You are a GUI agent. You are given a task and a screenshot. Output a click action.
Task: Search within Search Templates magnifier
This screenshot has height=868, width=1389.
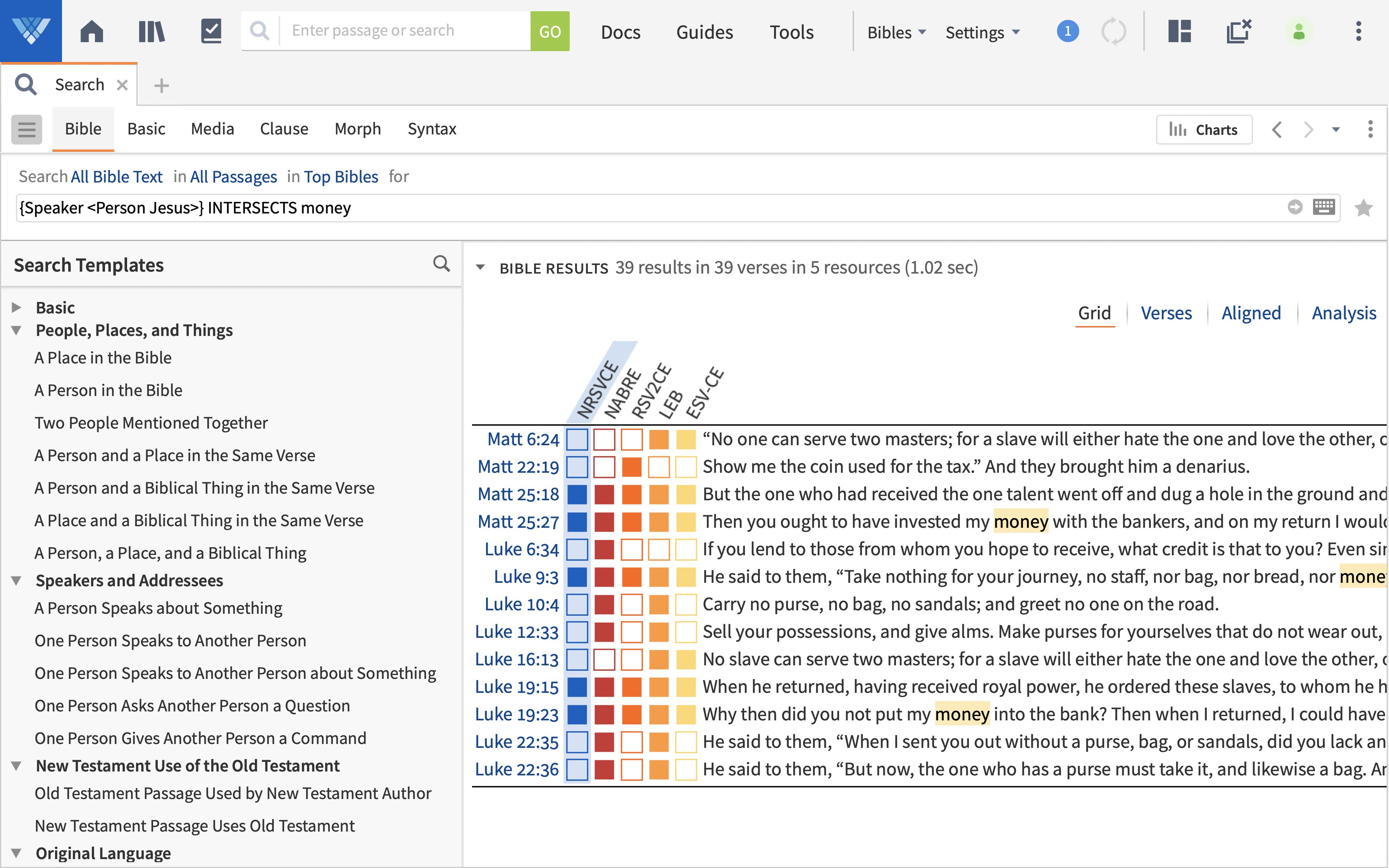(441, 264)
